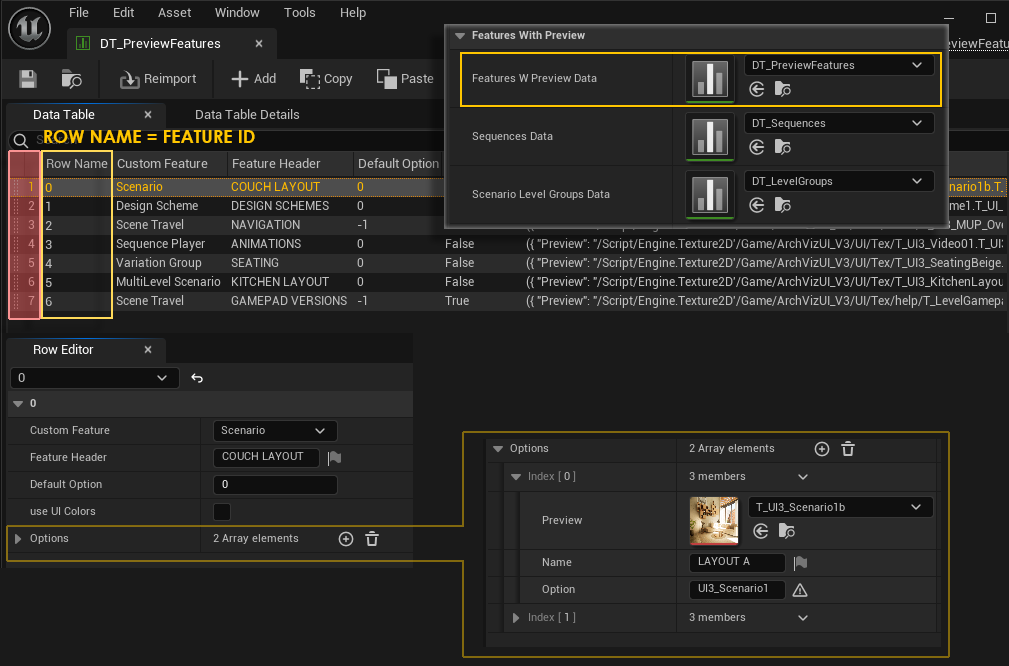
Task: Edit the Feature Header COUCH LAYOUT field
Action: pos(266,457)
